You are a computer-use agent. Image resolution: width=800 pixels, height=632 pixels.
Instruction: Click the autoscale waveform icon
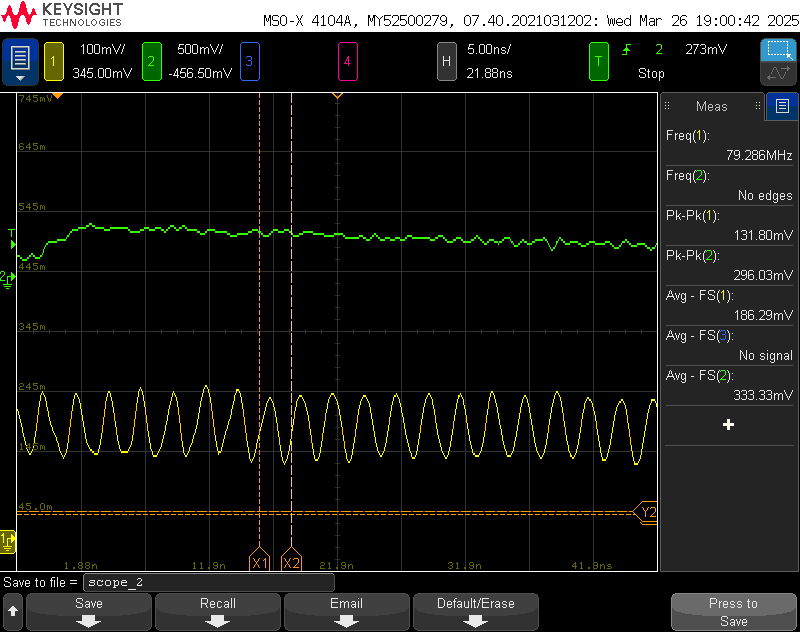[x=778, y=73]
